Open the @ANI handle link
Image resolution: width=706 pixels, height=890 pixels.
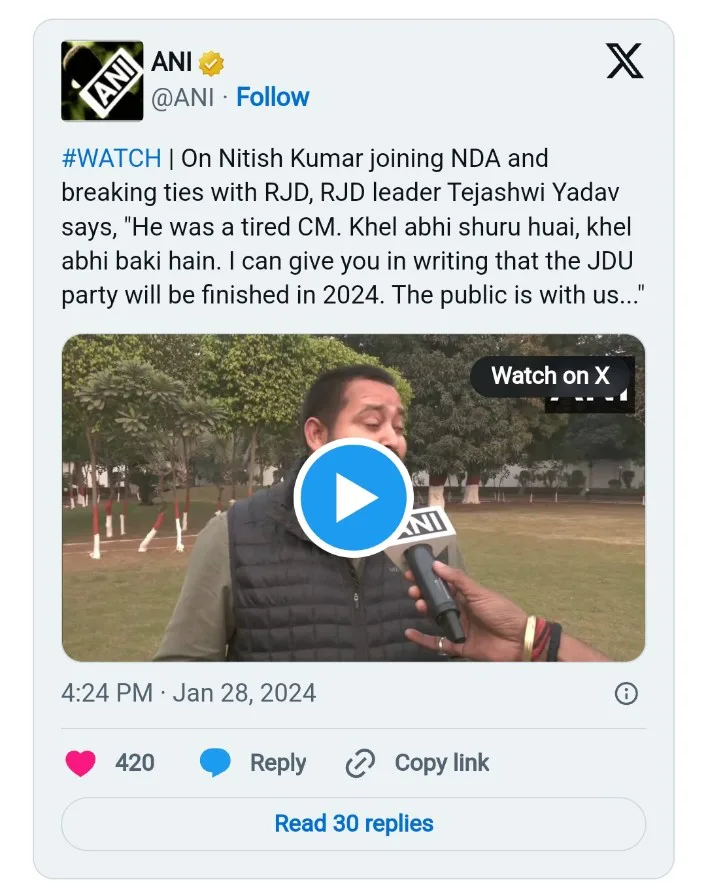(x=182, y=97)
